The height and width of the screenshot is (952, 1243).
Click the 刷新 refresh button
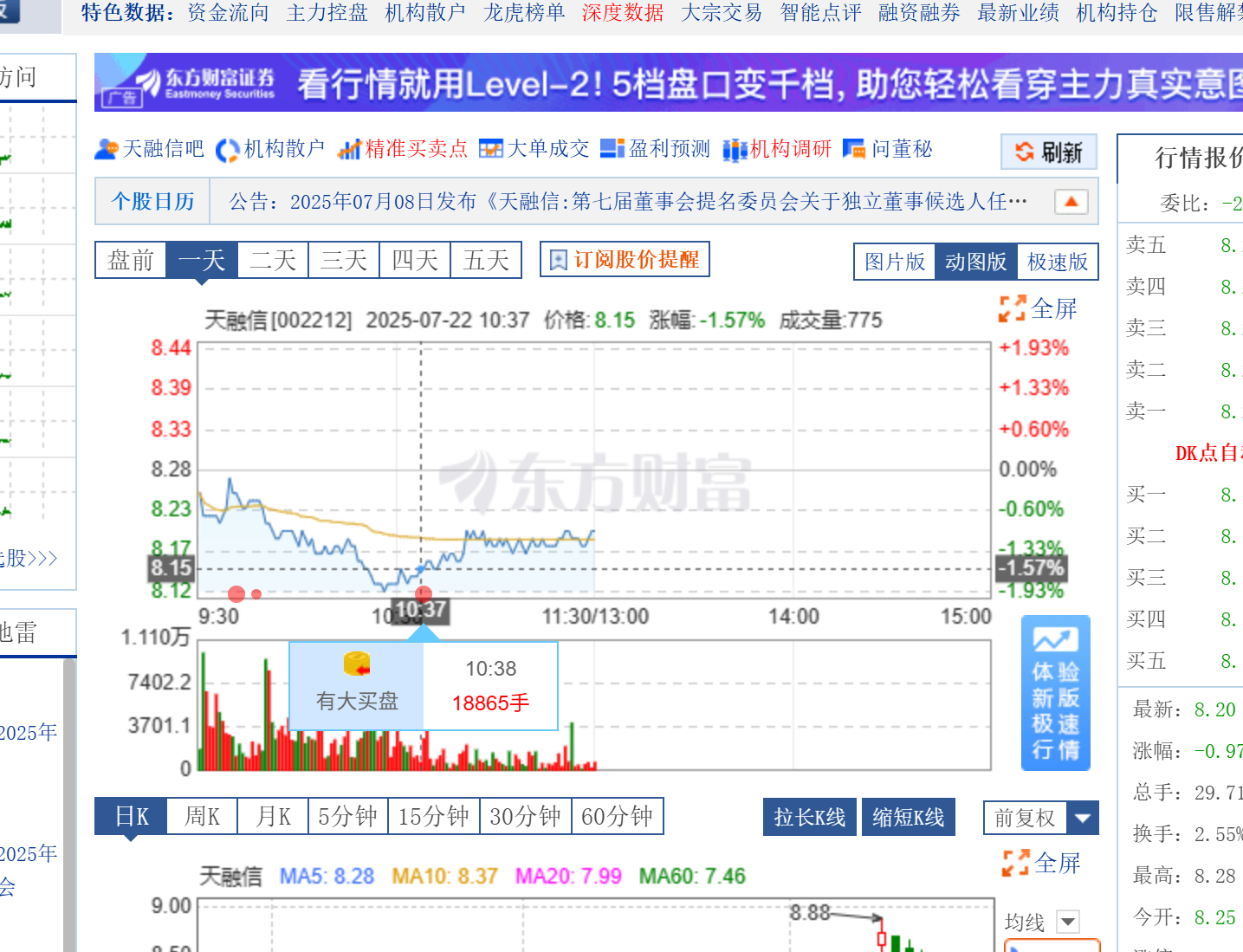point(1049,152)
